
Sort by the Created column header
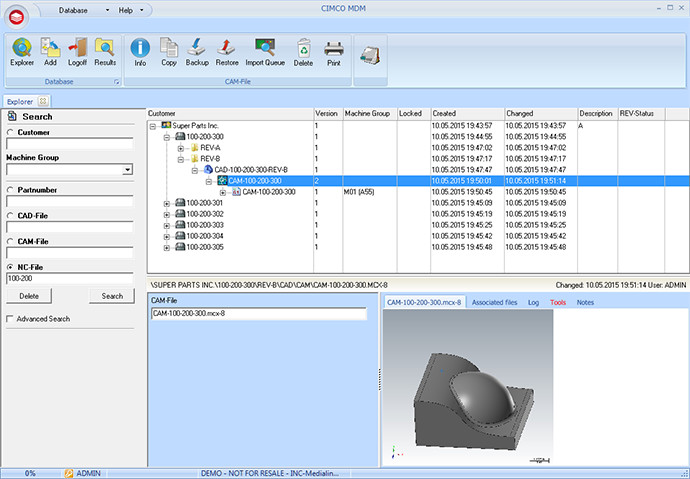point(467,113)
